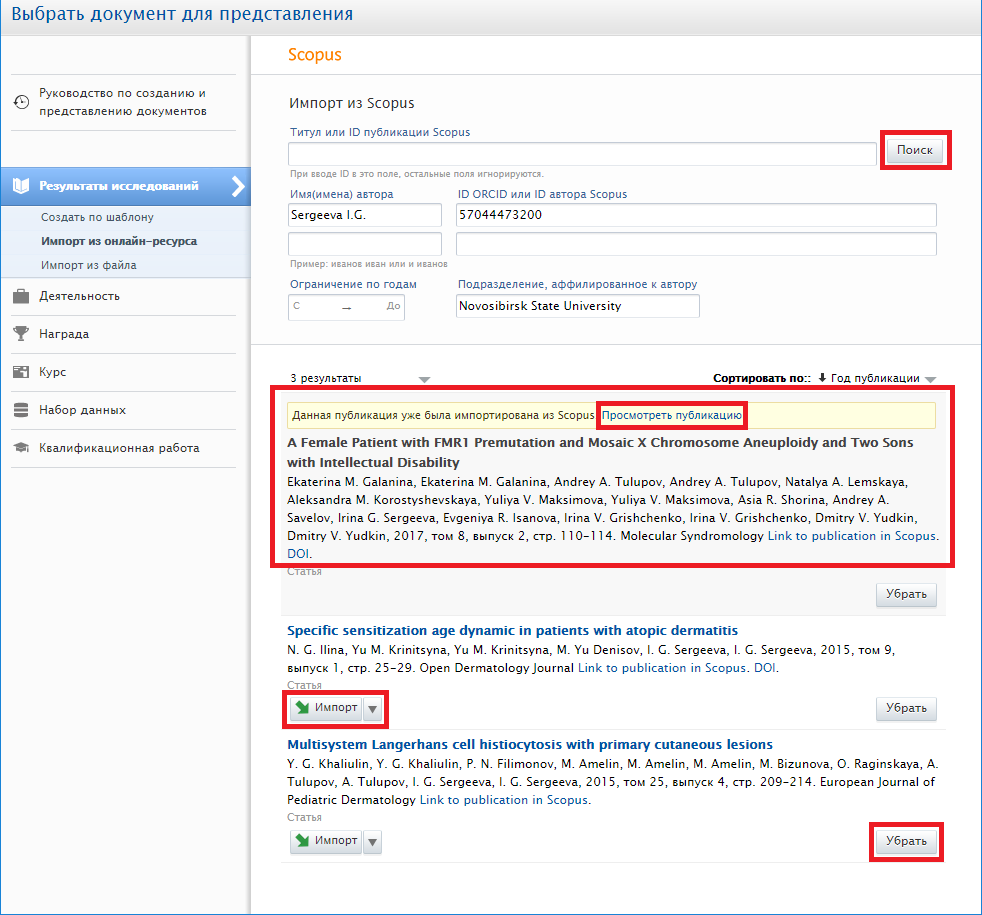Image resolution: width=982 pixels, height=915 pixels.
Task: Click the author ID field containing 57044473200
Action: [696, 215]
